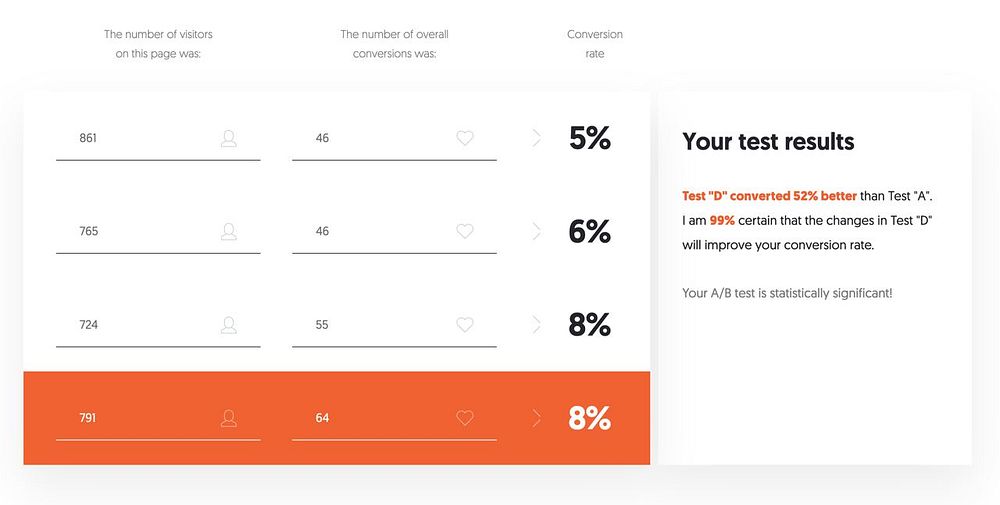Click the chevron arrow in the orange row
Image resolution: width=1000 pixels, height=505 pixels.
pos(537,418)
